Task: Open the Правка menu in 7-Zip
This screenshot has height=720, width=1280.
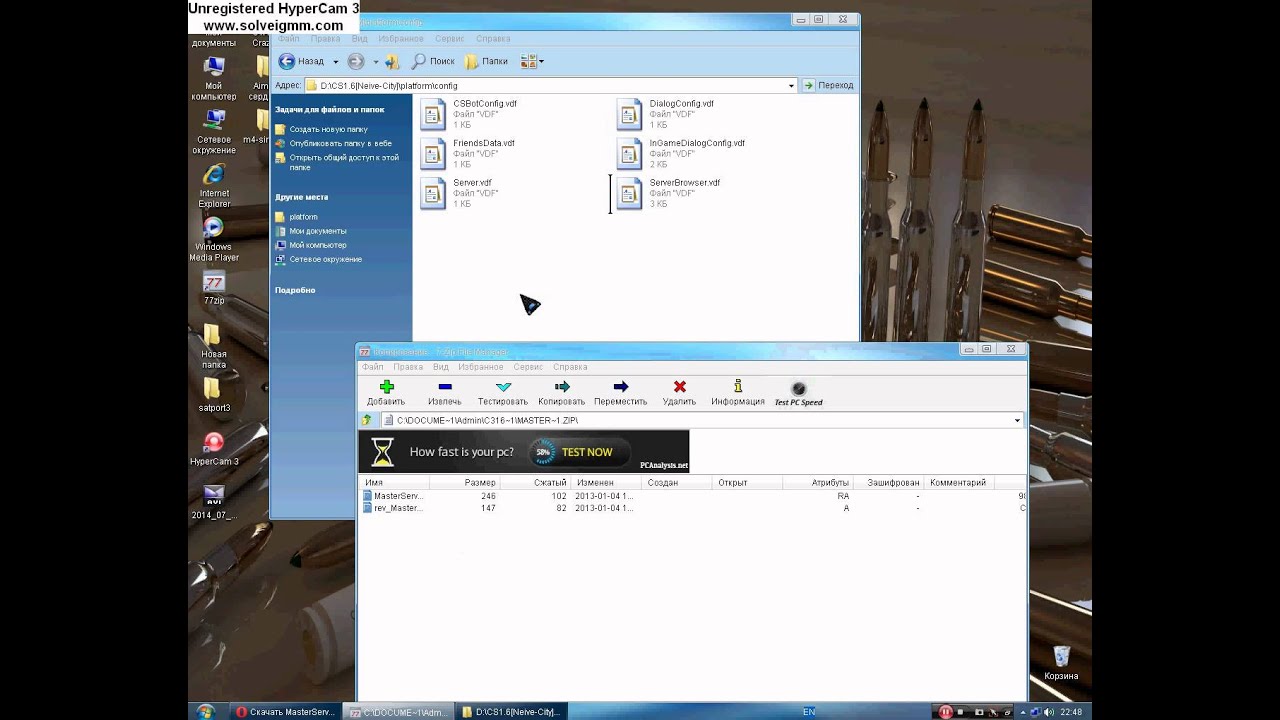Action: tap(408, 367)
